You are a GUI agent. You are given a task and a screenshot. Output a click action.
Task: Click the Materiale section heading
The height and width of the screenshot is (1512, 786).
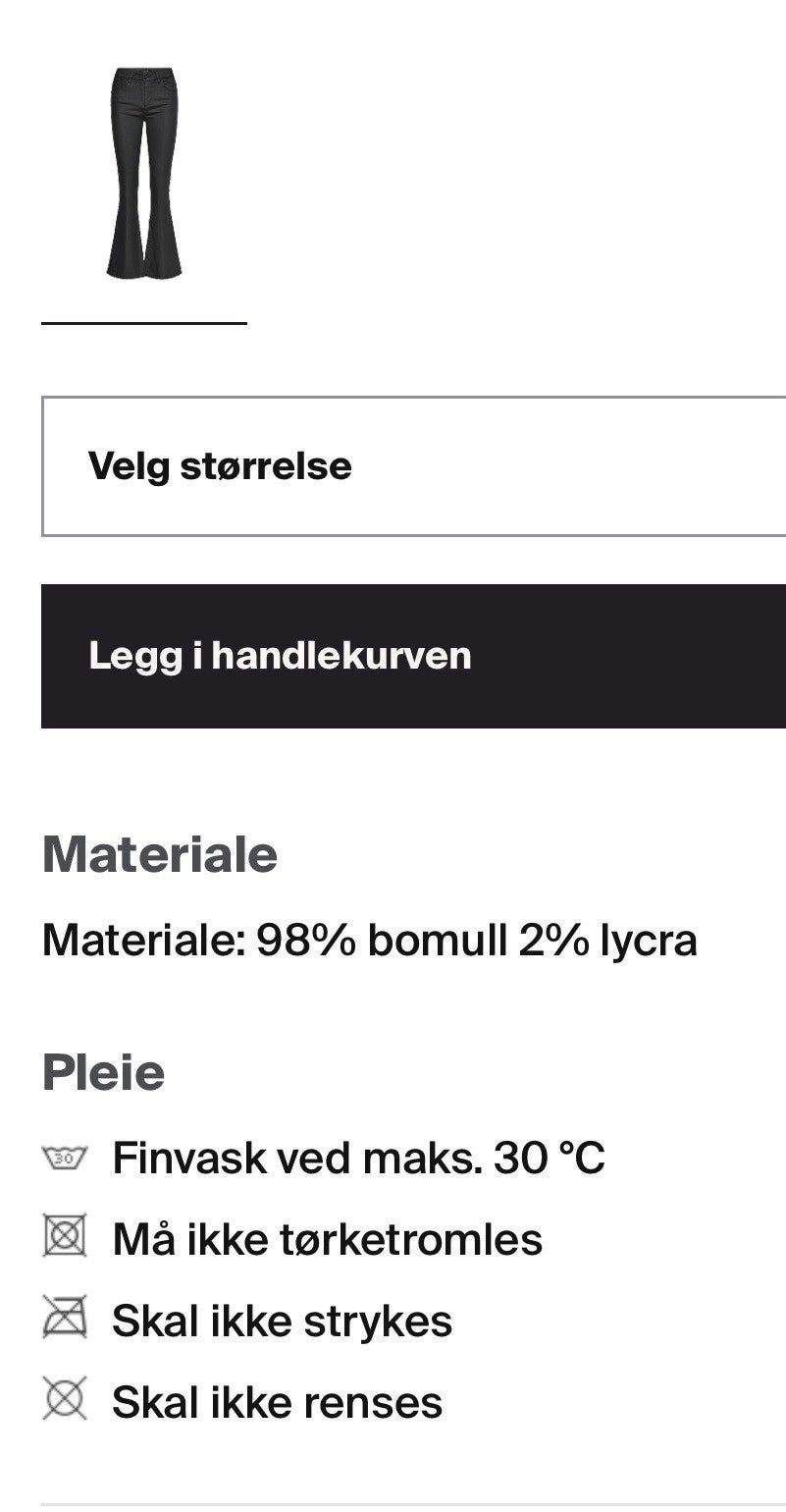pyautogui.click(x=160, y=854)
